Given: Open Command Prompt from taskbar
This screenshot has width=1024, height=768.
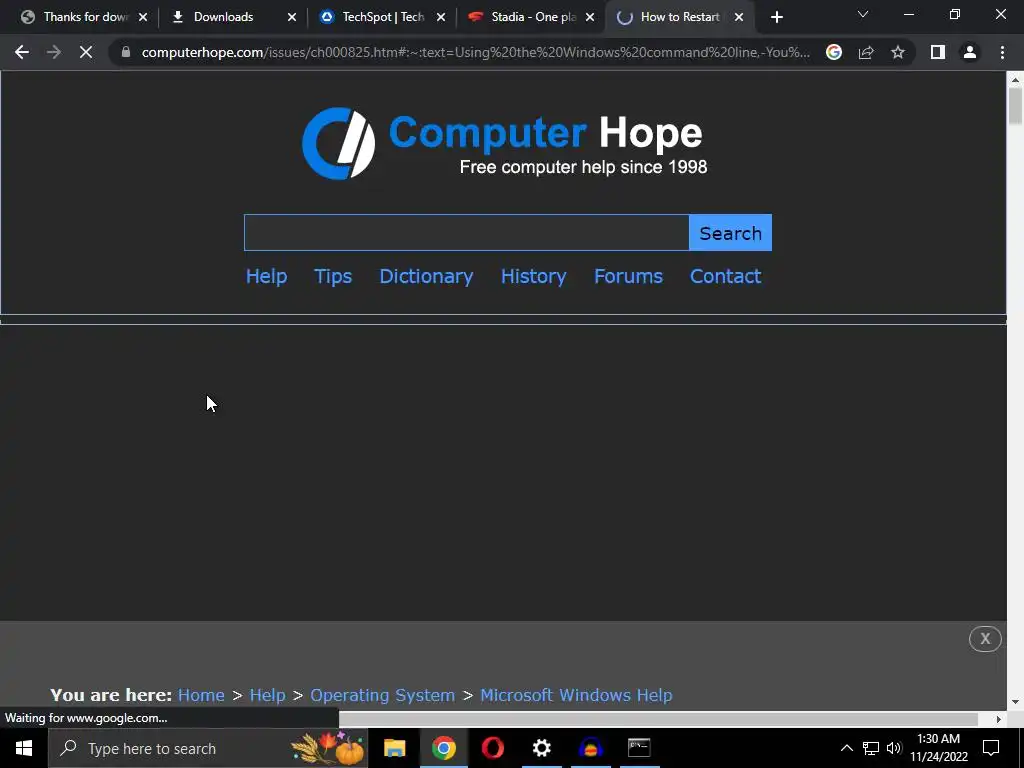Looking at the screenshot, I should [639, 748].
